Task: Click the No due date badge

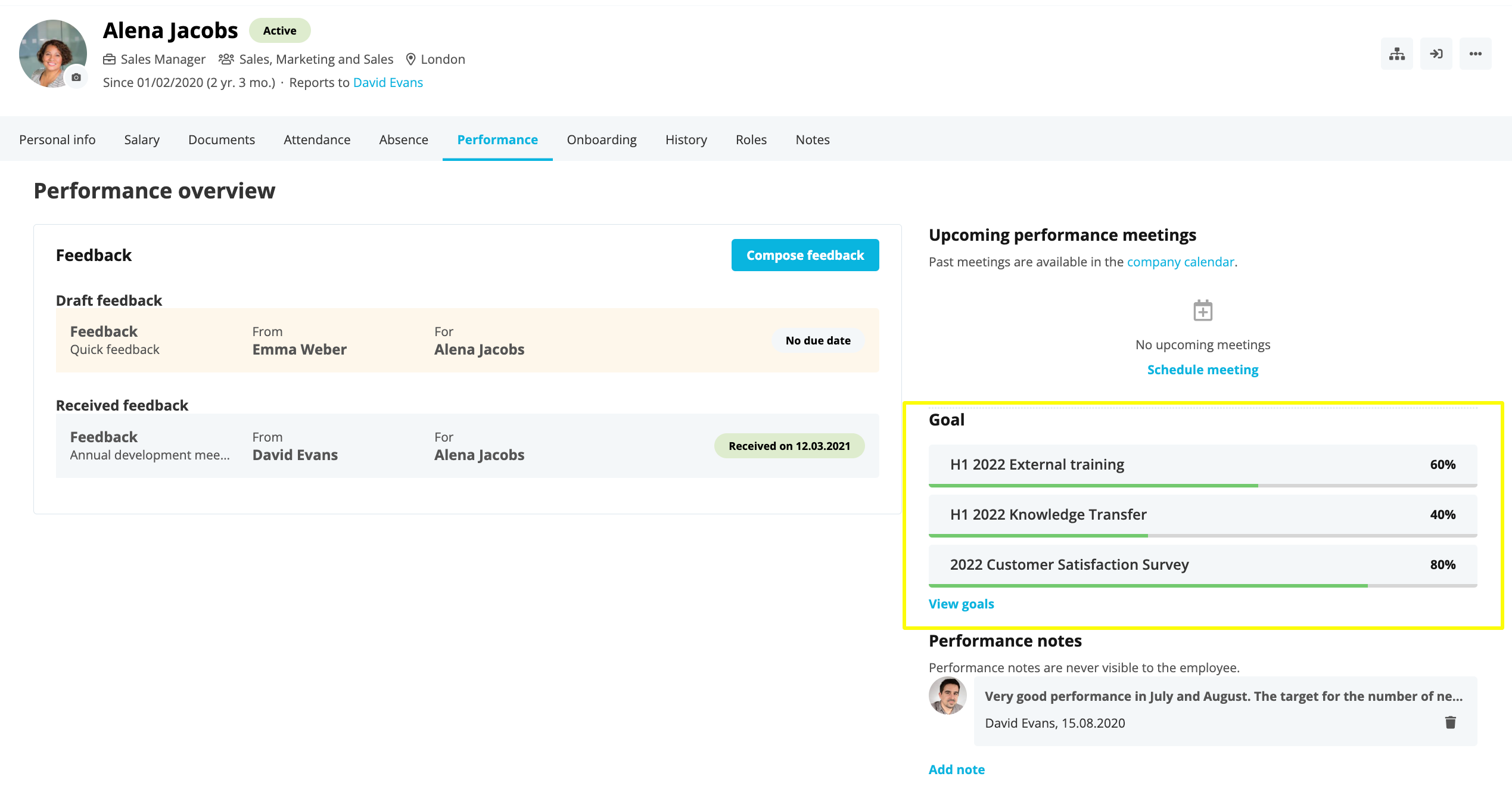Action: 818,340
